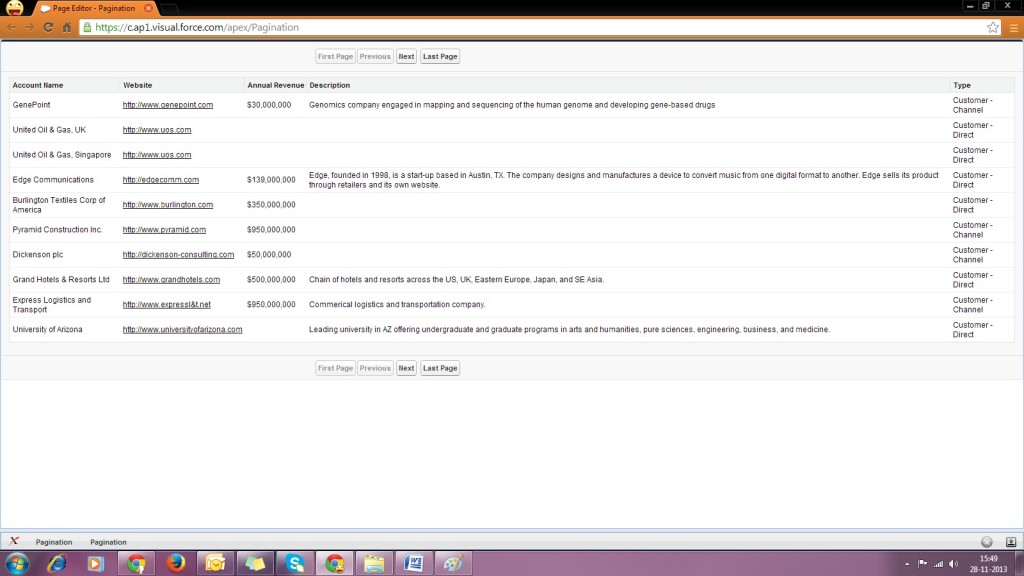Click the browser forward arrow
The image size is (1024, 576).
(x=29, y=27)
